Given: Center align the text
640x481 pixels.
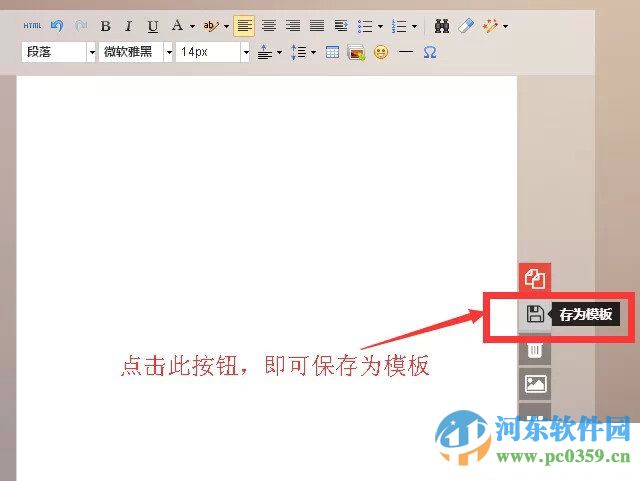Looking at the screenshot, I should (269, 26).
